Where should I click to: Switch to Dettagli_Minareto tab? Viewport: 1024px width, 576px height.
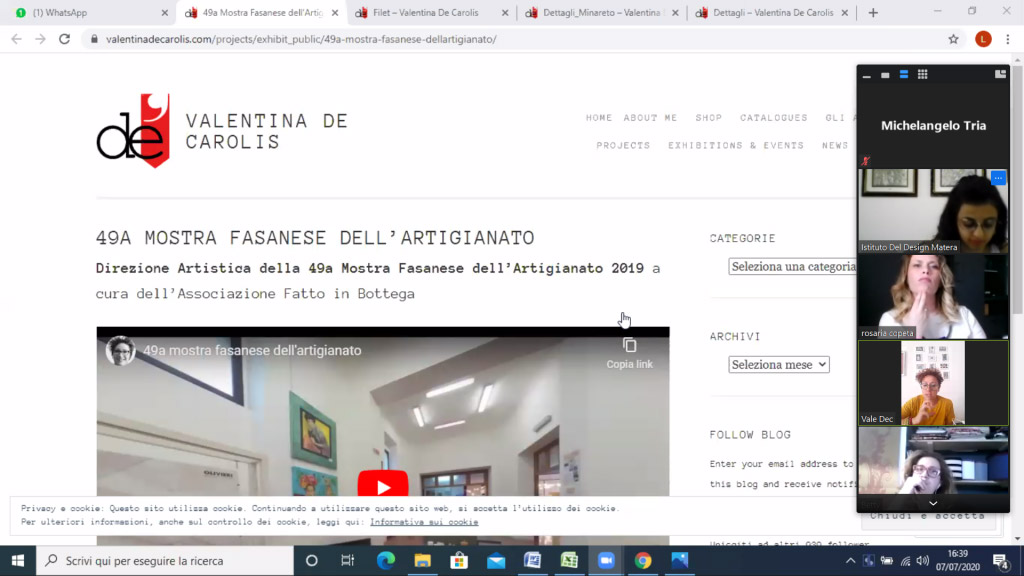point(601,12)
